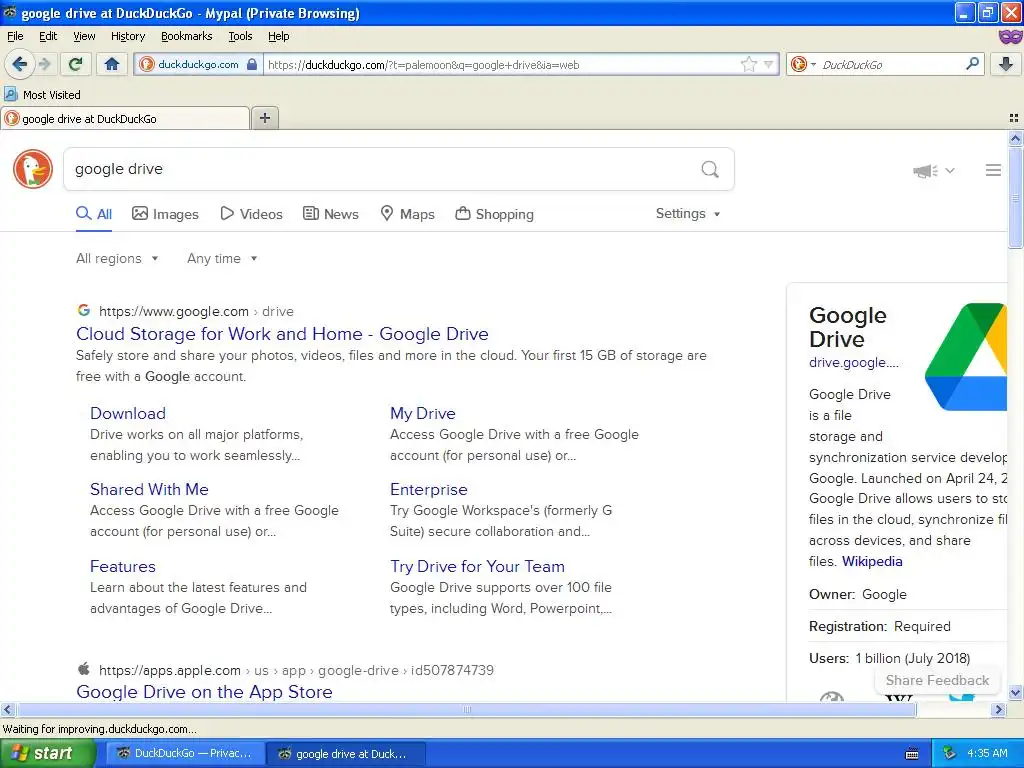Click the padlock icon in the address bar
The width and height of the screenshot is (1024, 768).
click(x=251, y=64)
